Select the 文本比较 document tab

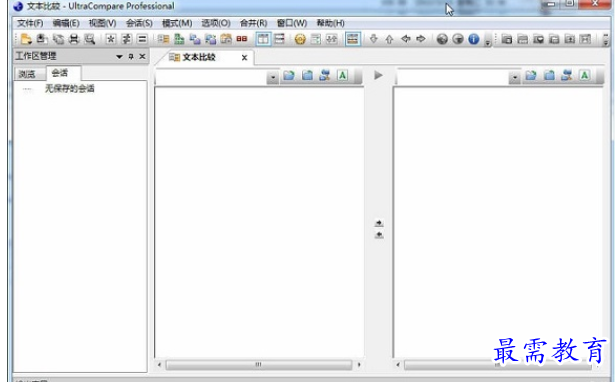[199, 57]
